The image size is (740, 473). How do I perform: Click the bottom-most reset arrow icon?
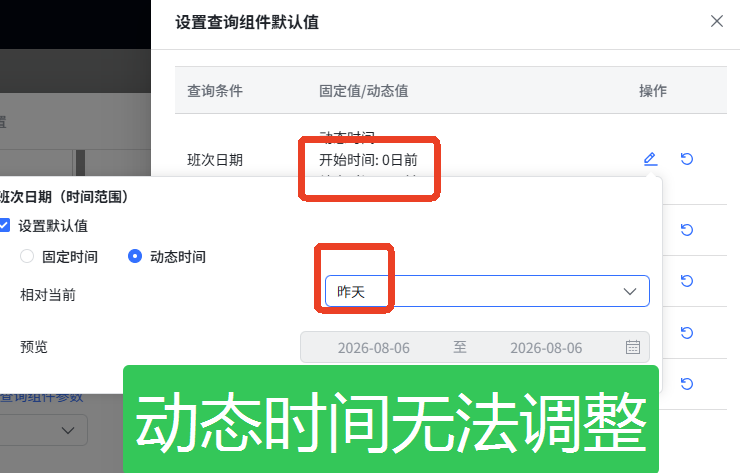[687, 384]
